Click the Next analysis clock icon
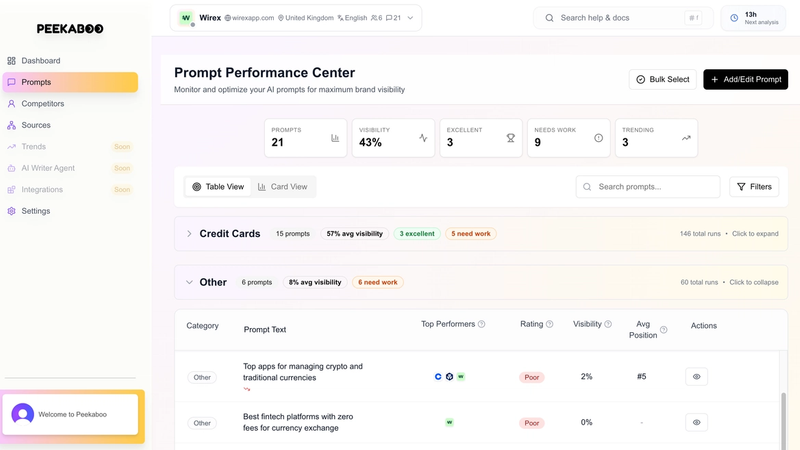The image size is (800, 450). click(x=734, y=18)
